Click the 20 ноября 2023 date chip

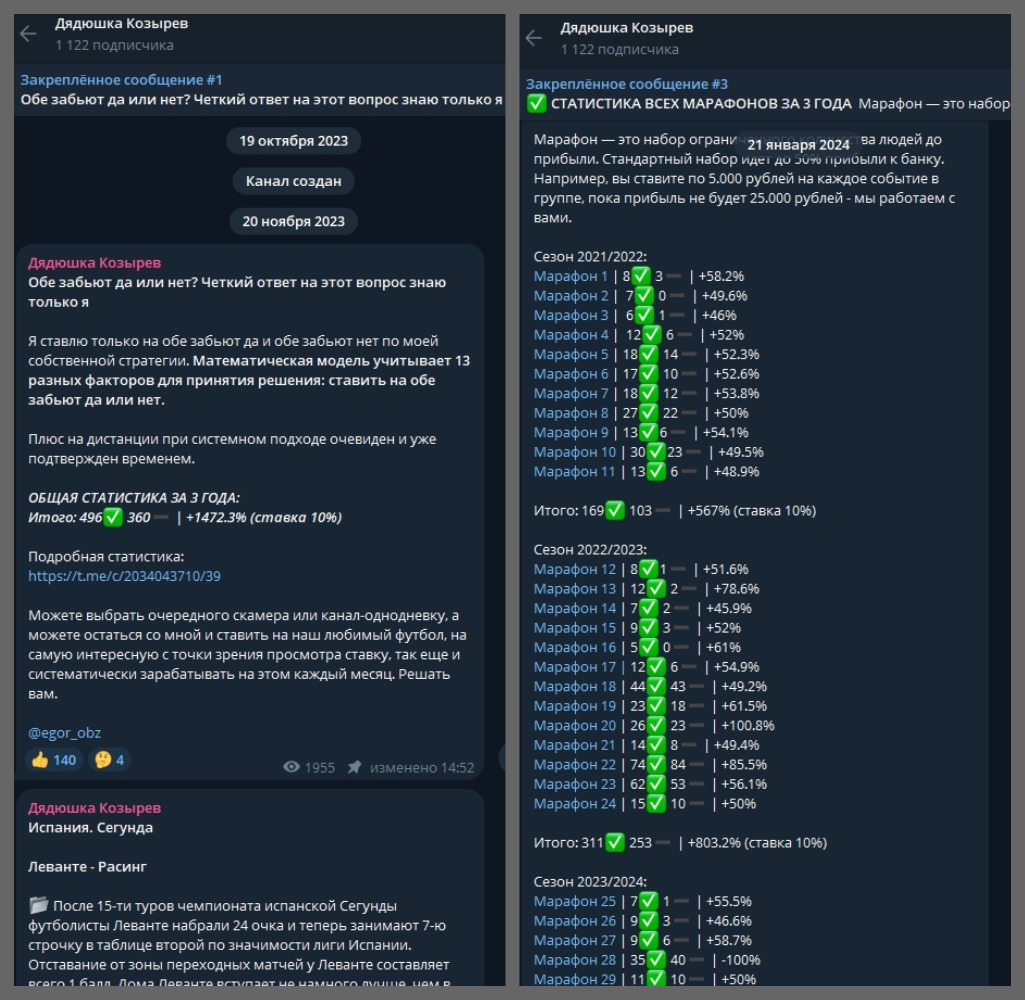294,222
